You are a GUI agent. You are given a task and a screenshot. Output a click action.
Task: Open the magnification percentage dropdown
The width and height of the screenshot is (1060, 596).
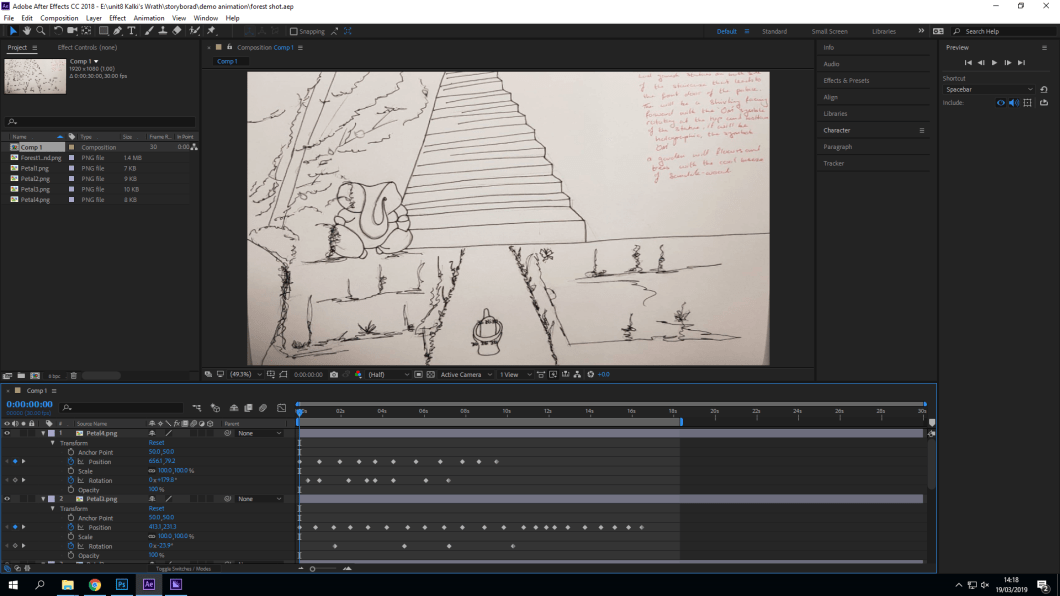tap(248, 373)
